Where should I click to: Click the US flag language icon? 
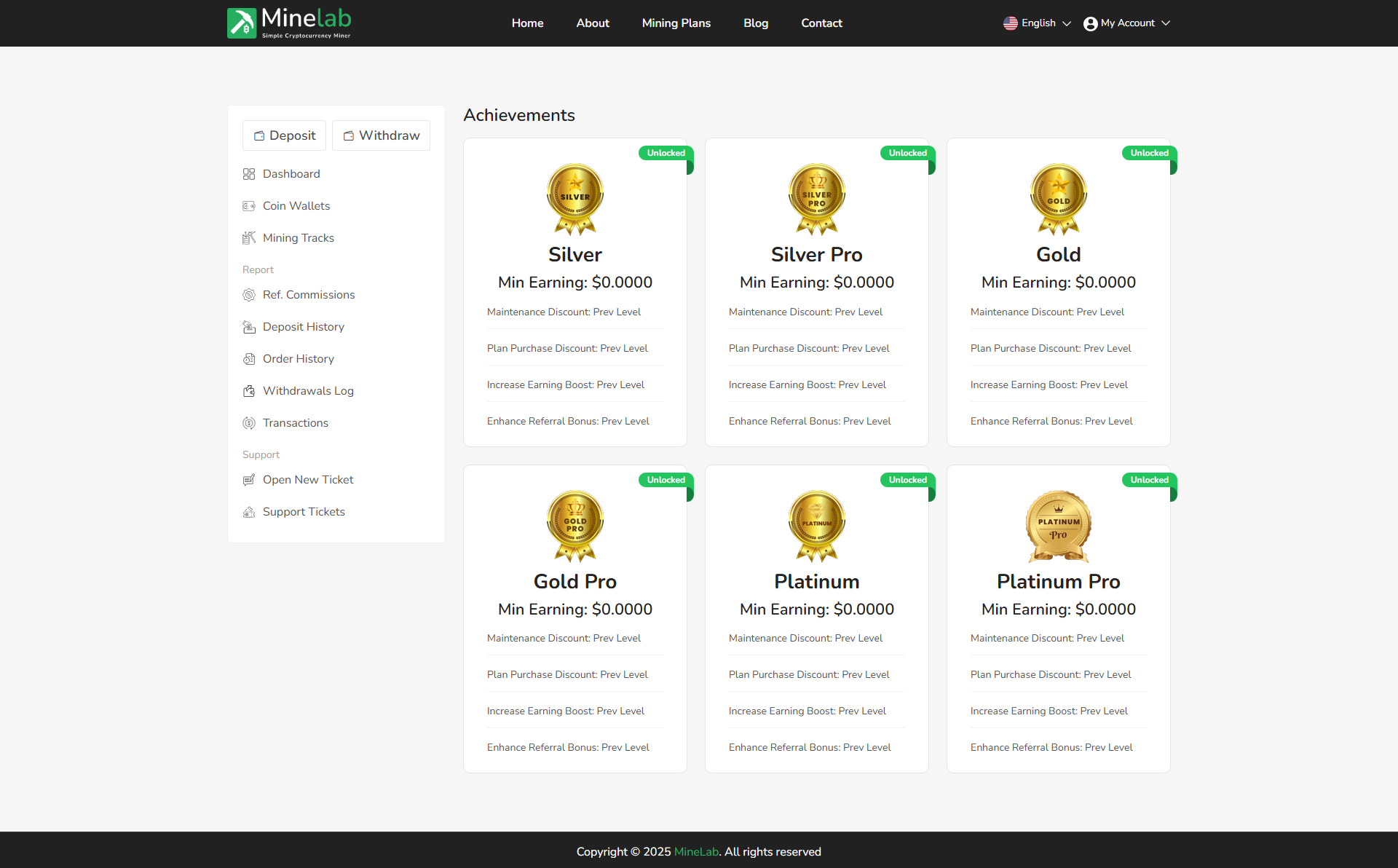tap(1010, 23)
